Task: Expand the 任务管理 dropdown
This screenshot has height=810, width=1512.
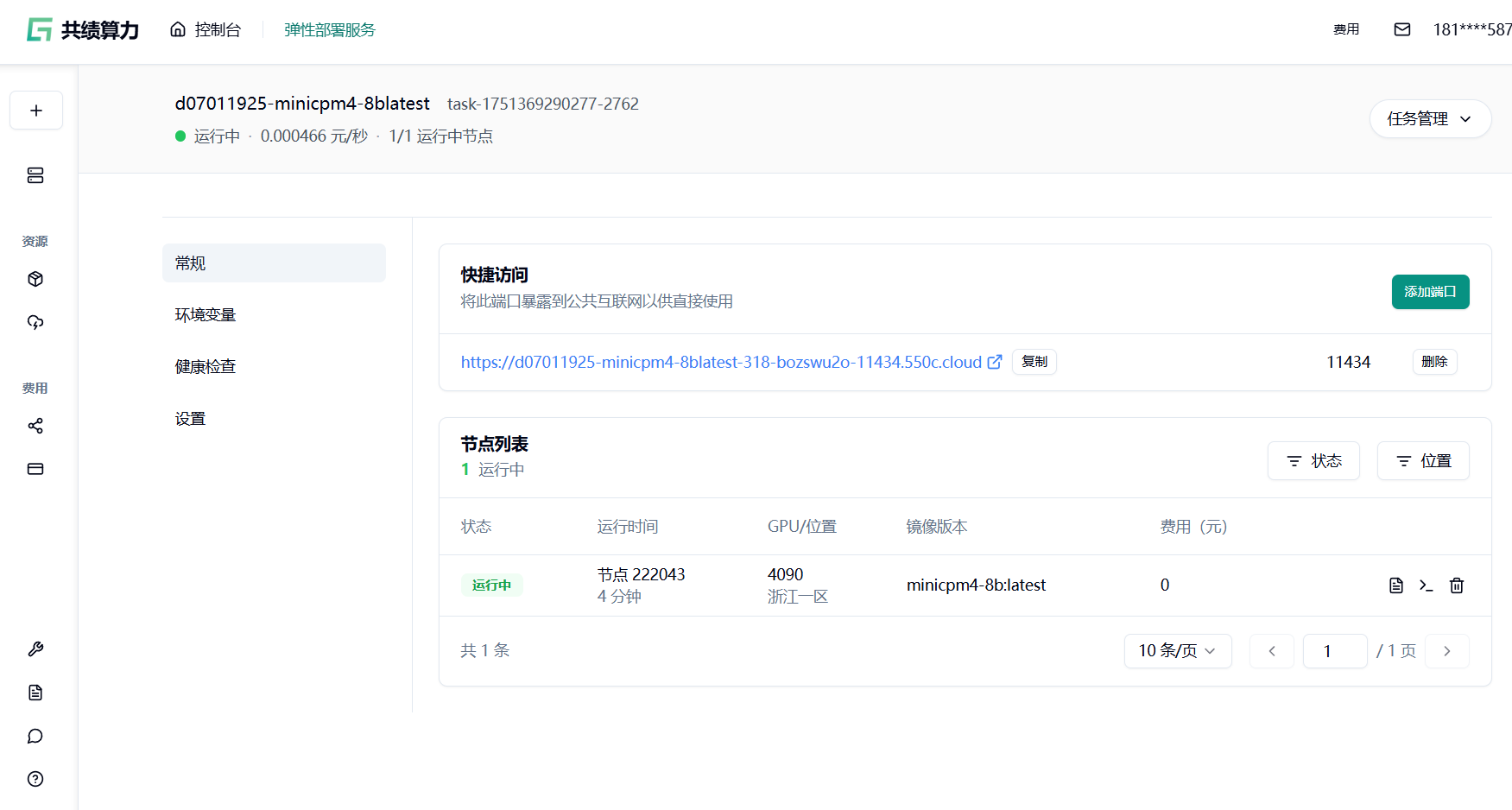Action: pos(1429,119)
